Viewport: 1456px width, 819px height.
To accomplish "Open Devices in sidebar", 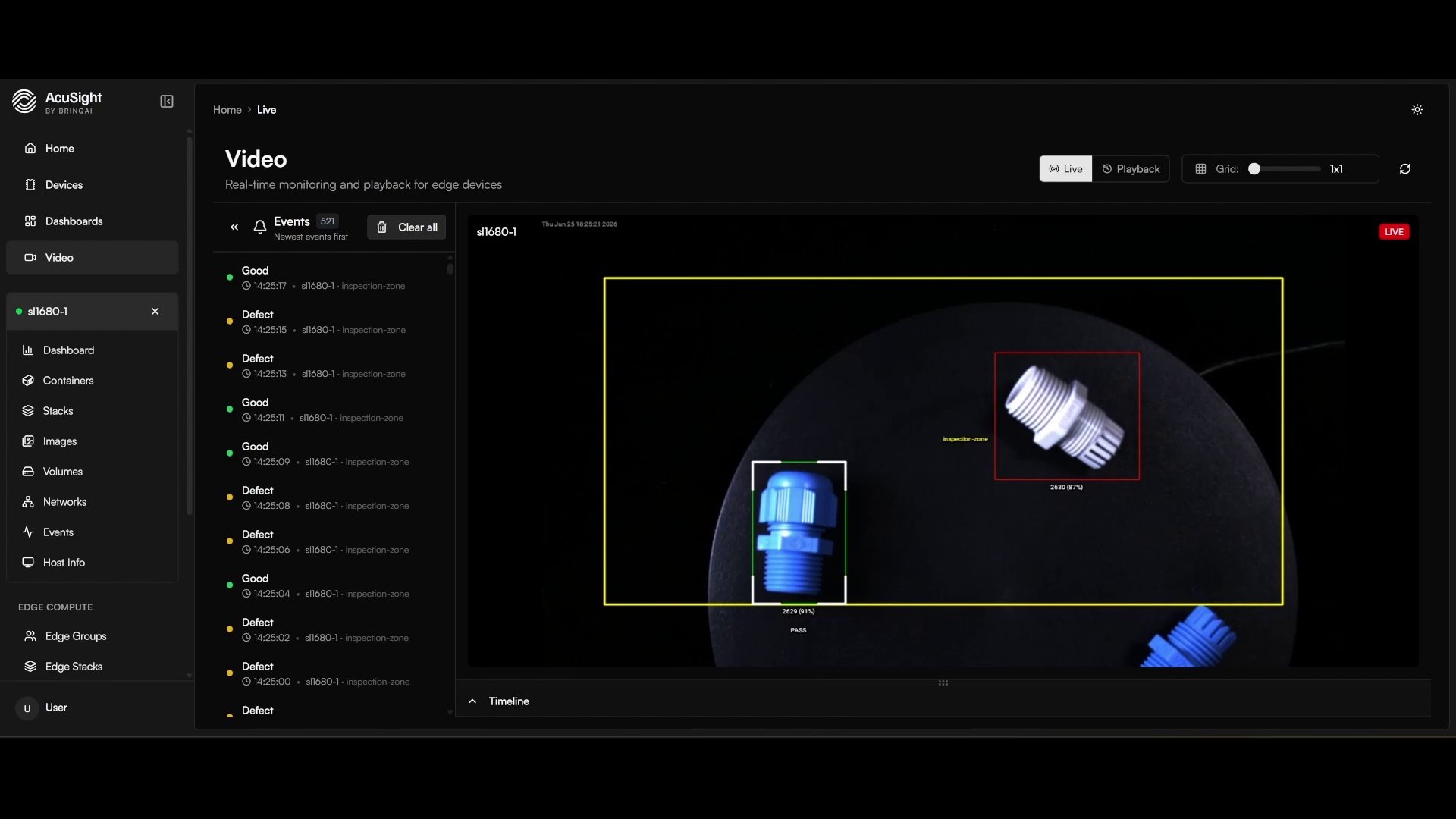I will coord(93,185).
